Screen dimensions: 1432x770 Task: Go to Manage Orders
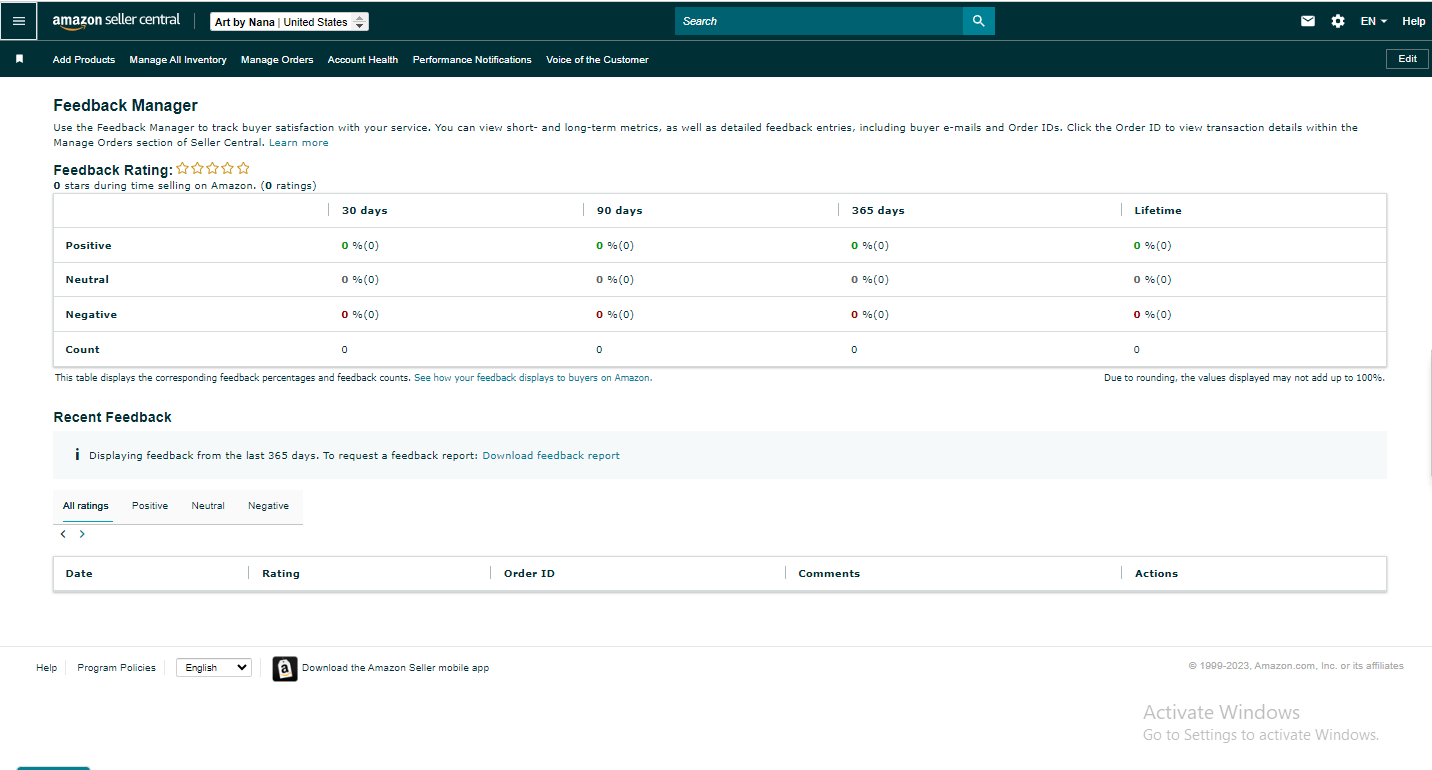(277, 60)
